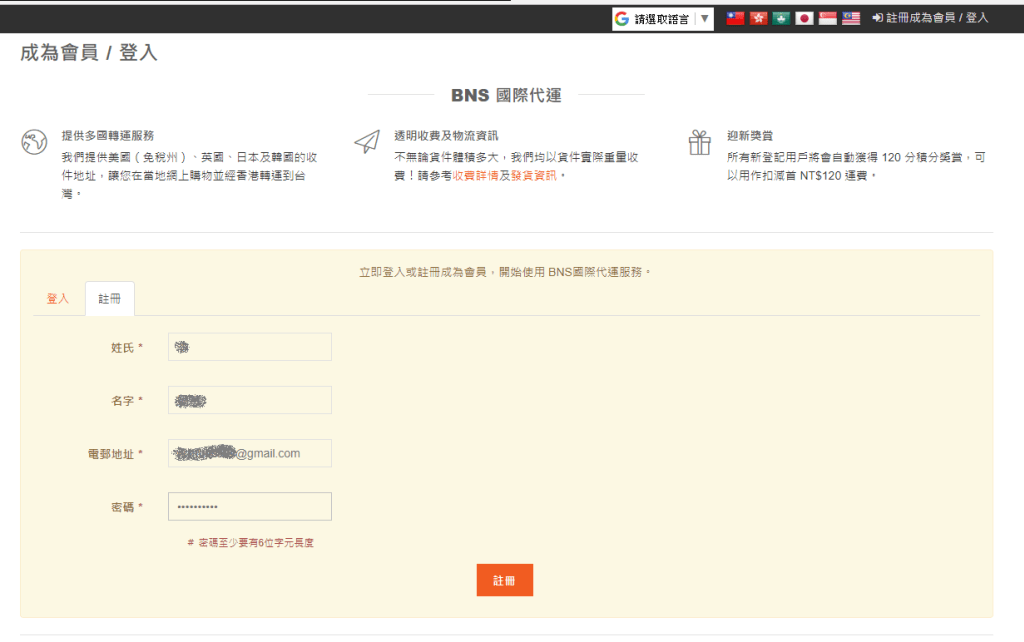The image size is (1024, 642).
Task: Switch to the Japan flag region
Action: (804, 18)
